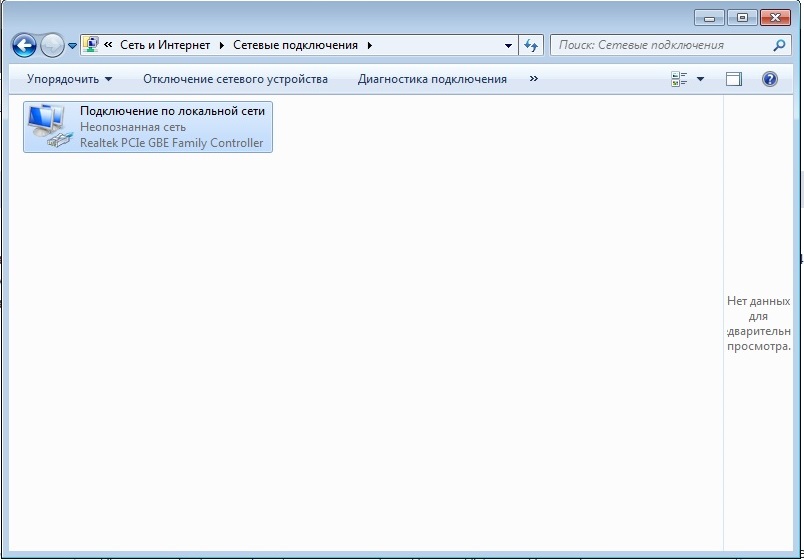Viewport: 804px width, 560px height.
Task: Click the network folder icon in address bar
Action: pos(92,45)
